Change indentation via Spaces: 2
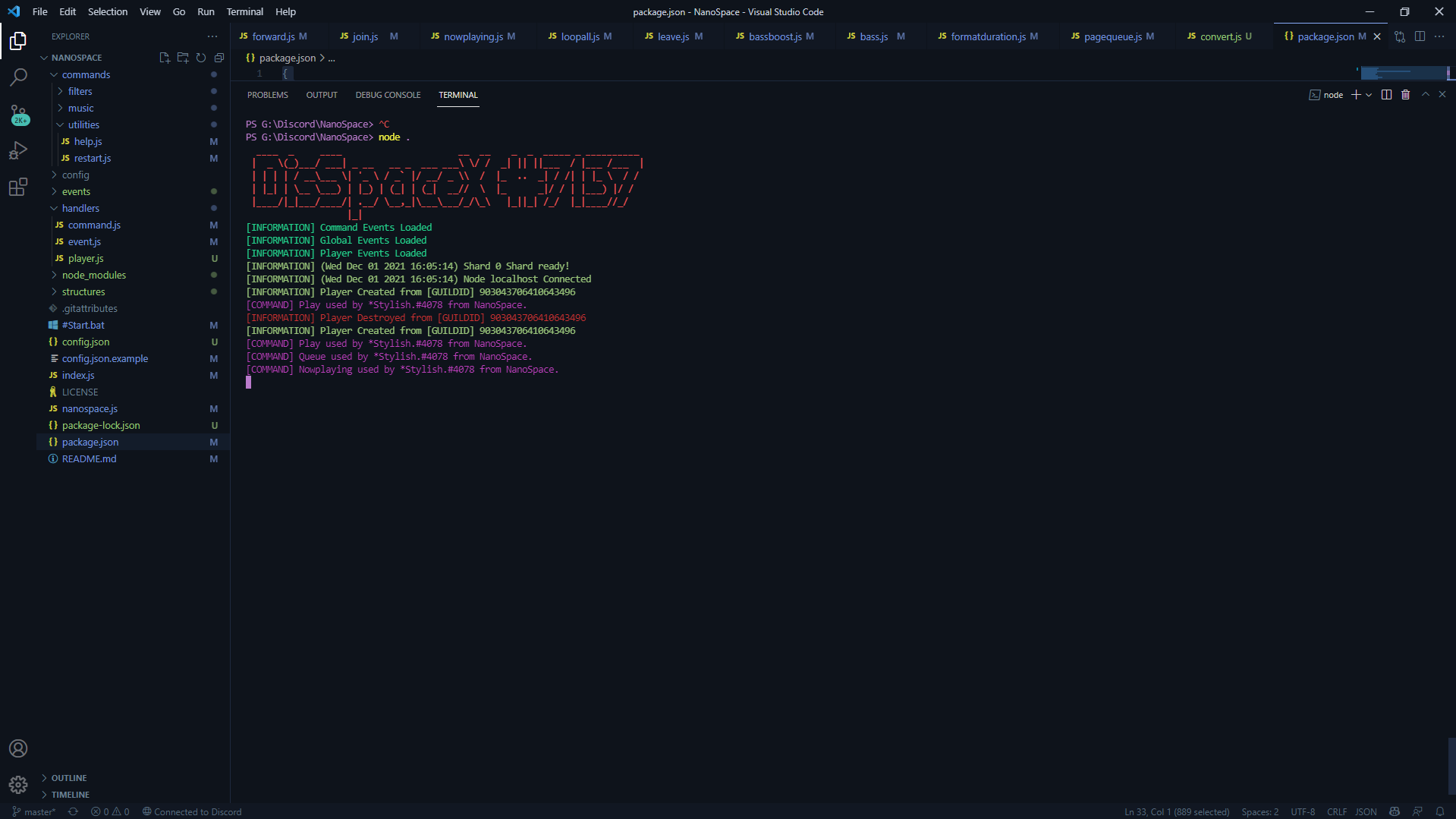 click(1259, 811)
